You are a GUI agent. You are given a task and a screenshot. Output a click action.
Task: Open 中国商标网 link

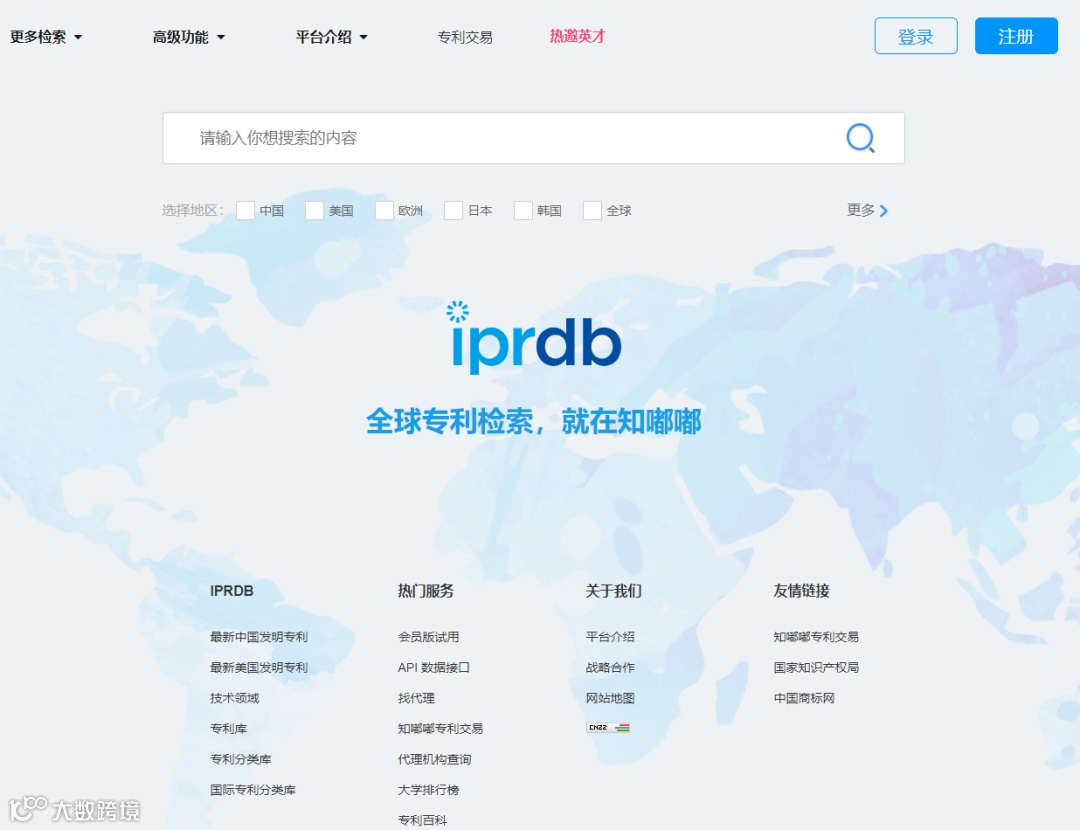coord(804,698)
